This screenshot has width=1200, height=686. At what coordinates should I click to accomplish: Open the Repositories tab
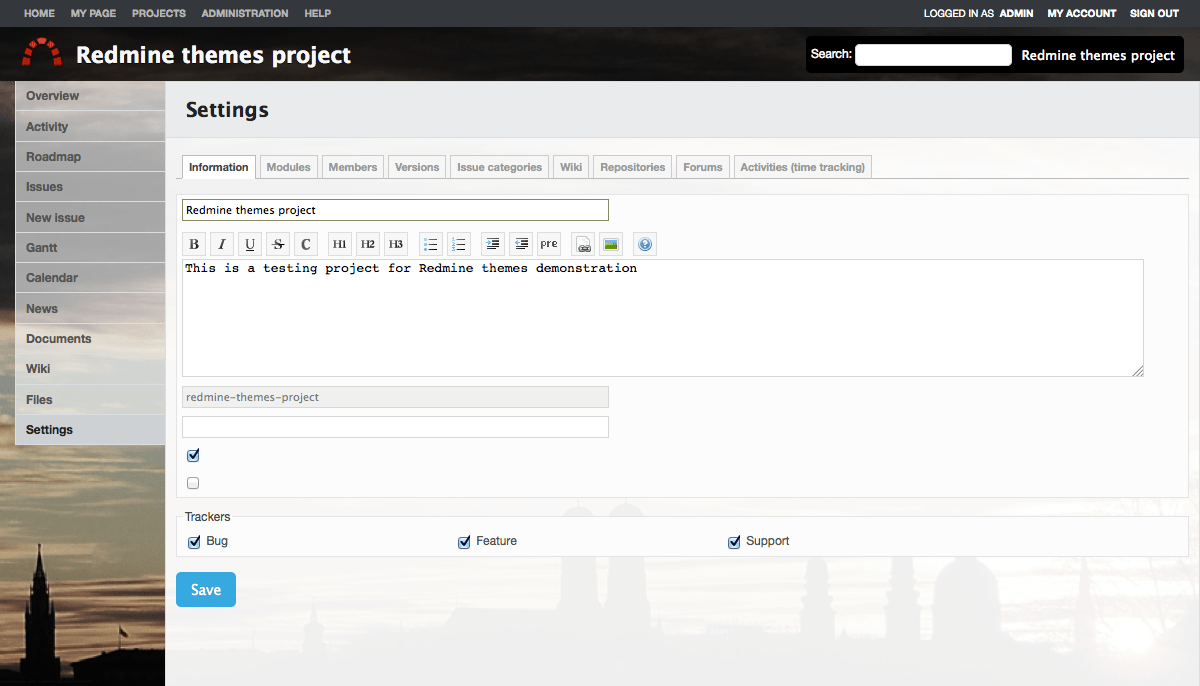(x=633, y=167)
